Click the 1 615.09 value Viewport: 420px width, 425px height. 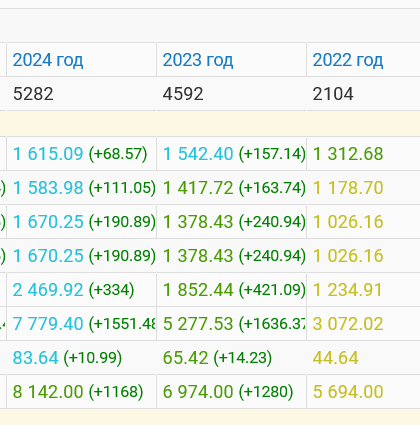pos(48,154)
